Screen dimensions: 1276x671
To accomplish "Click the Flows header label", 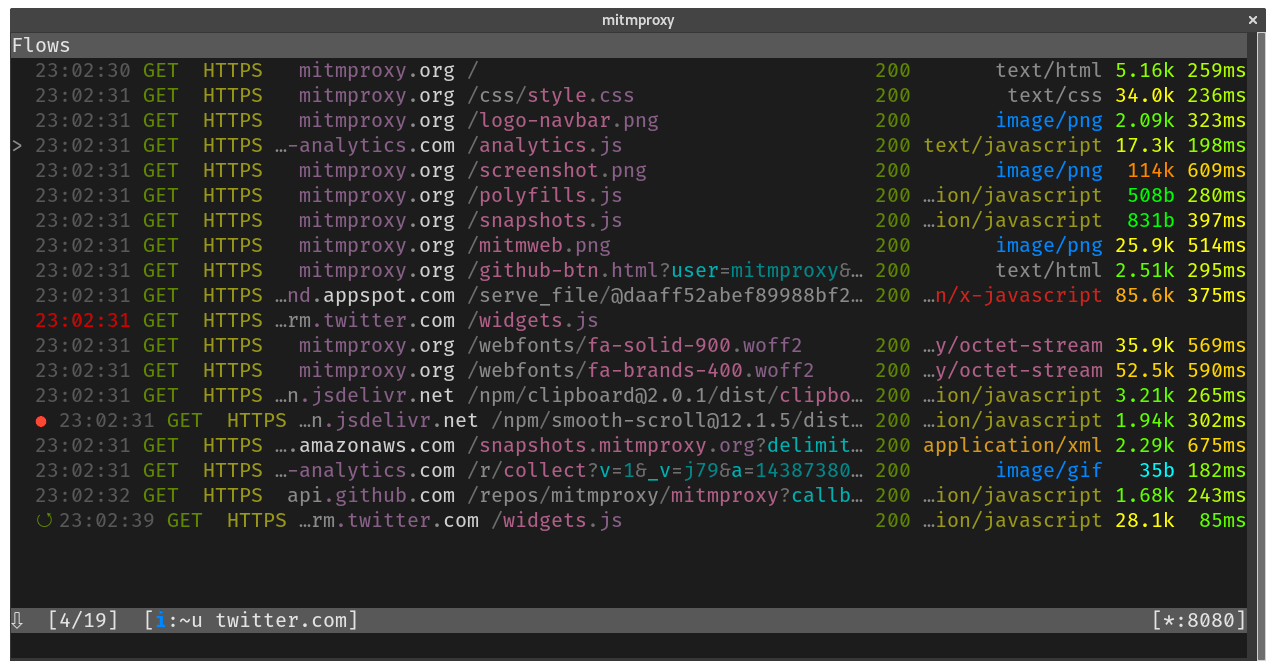I will 41,46.
